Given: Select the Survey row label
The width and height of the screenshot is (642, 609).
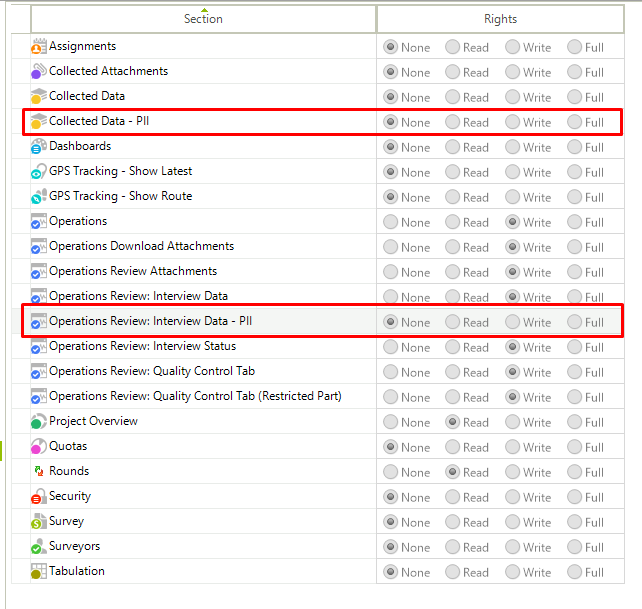Looking at the screenshot, I should click(66, 521).
